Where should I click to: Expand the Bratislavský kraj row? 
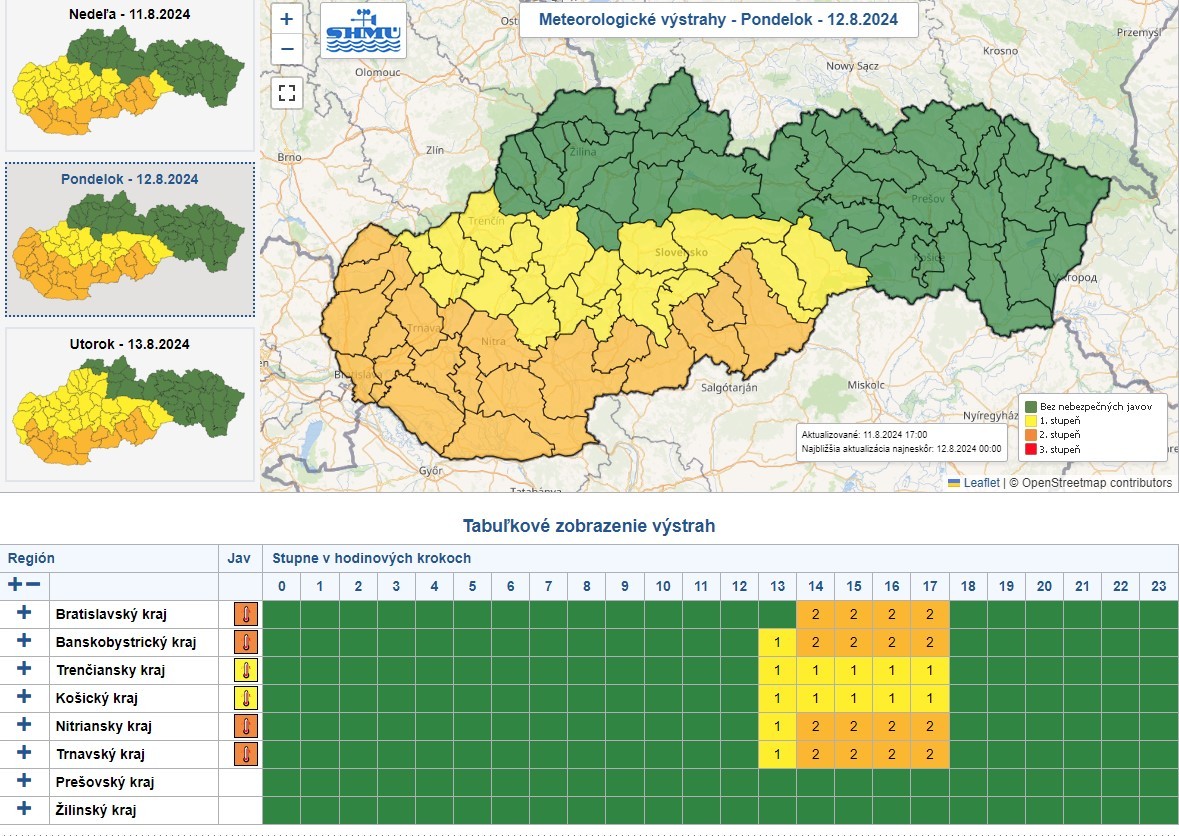24,613
